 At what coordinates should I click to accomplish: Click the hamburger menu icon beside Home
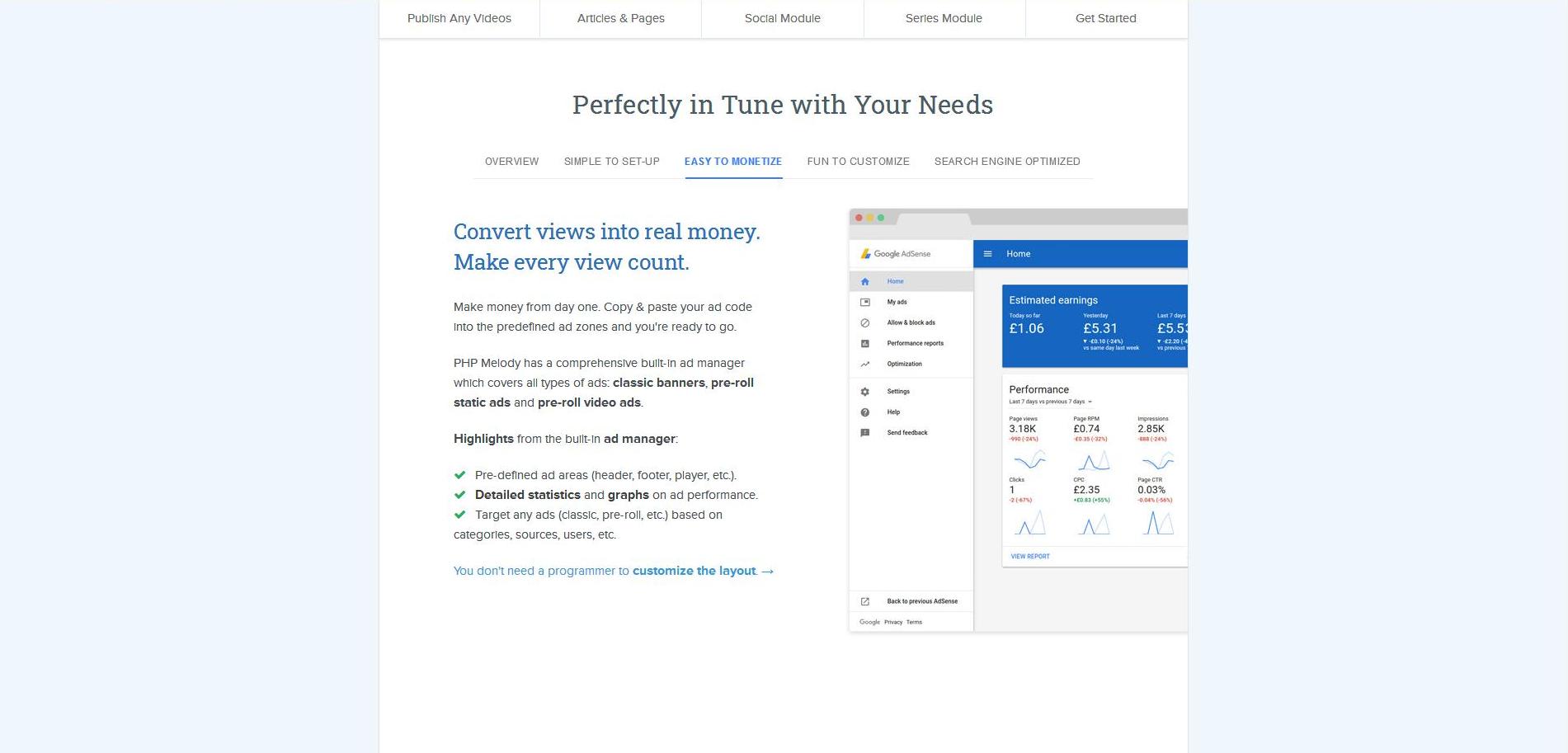987,254
